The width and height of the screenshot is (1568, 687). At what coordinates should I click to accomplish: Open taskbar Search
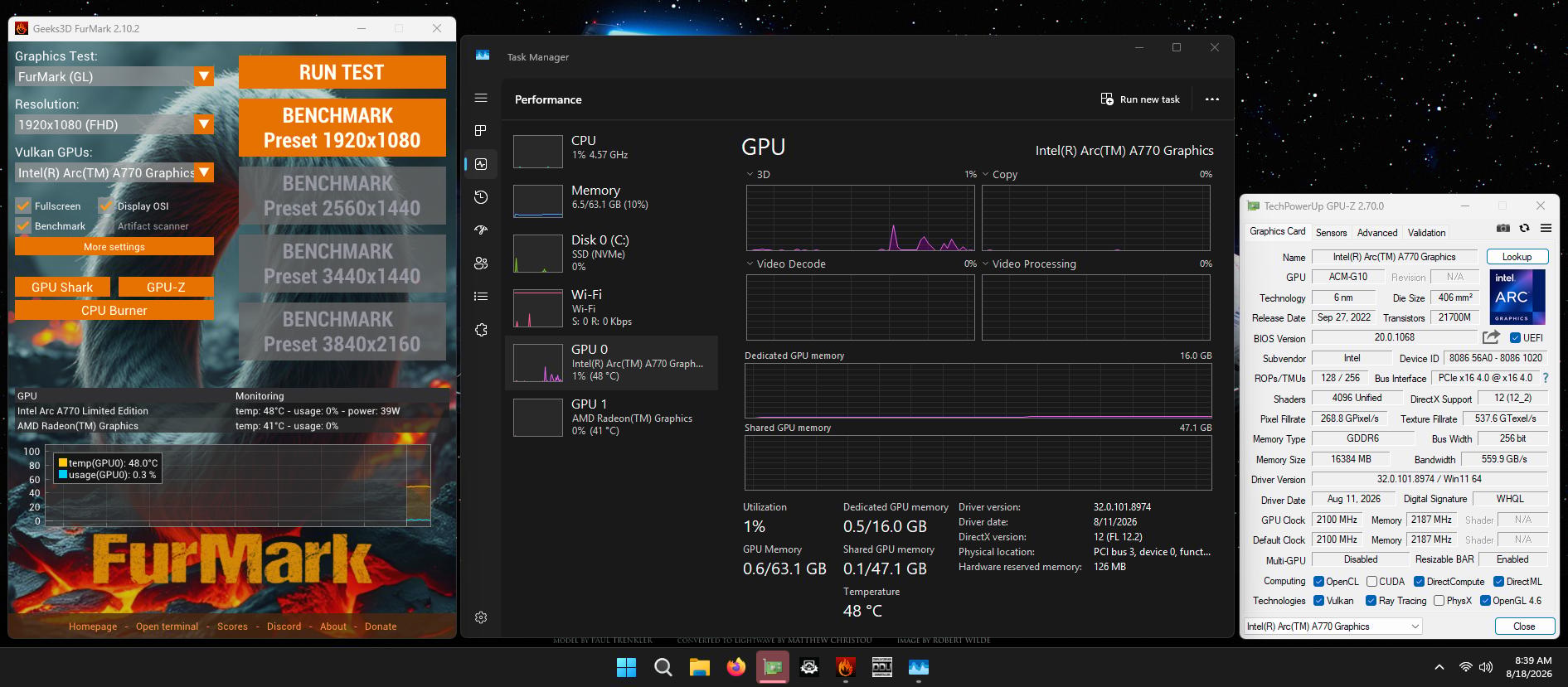(x=663, y=667)
